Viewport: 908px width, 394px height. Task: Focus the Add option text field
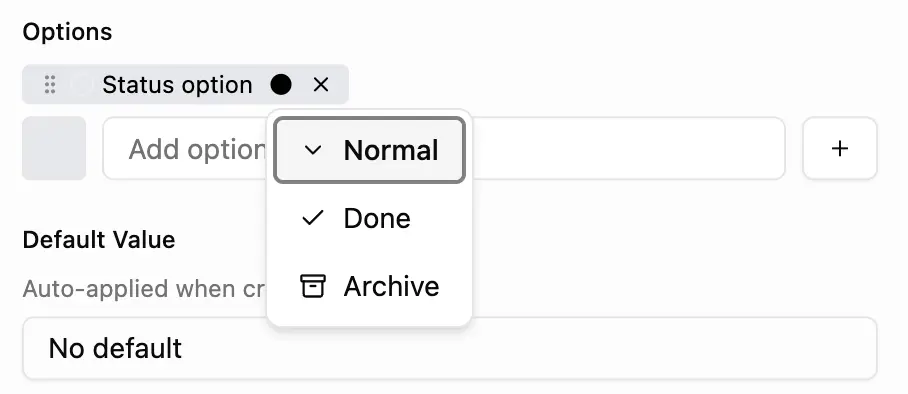tap(444, 149)
